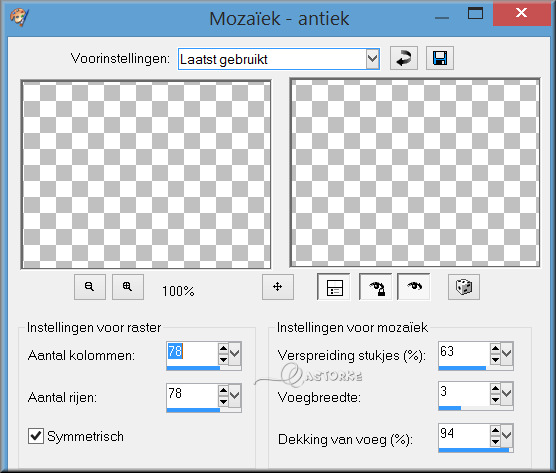Click the reset to default arrow icon

tap(404, 58)
